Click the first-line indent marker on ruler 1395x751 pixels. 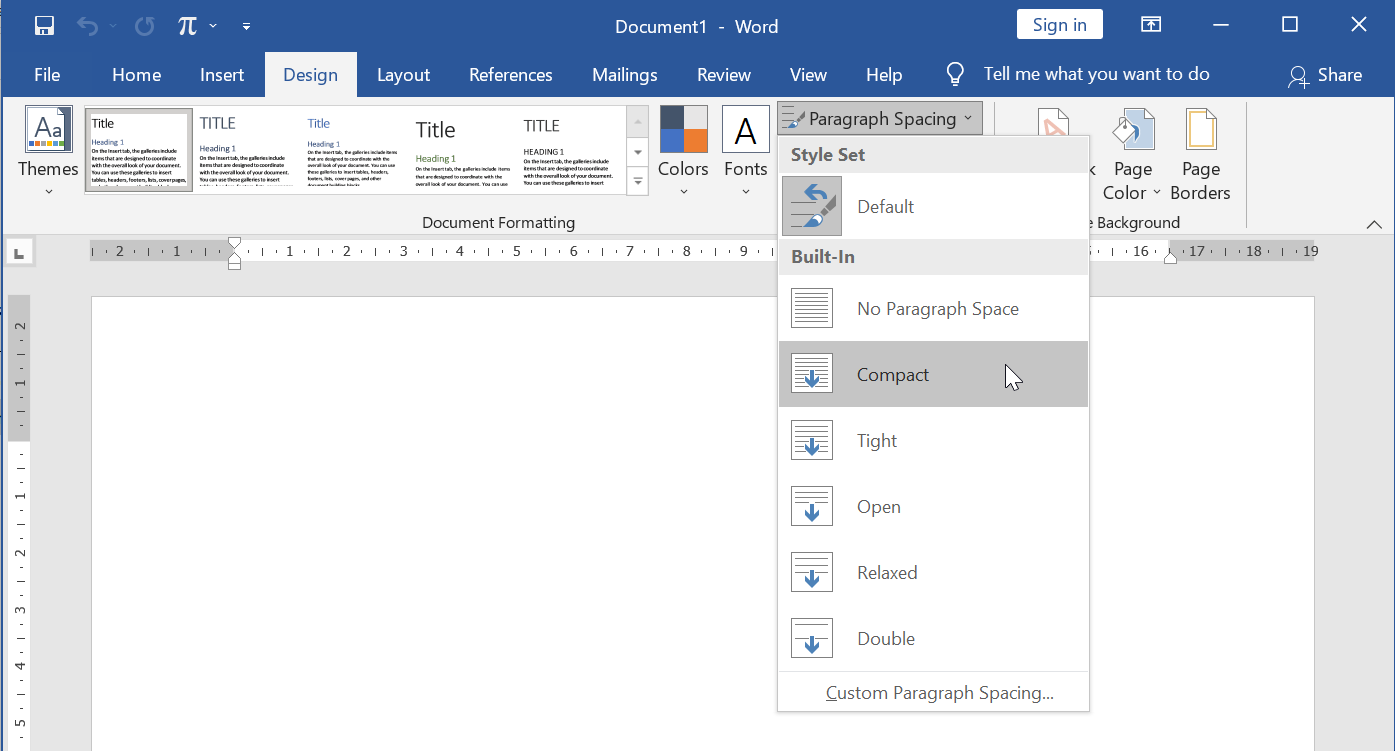click(x=234, y=243)
